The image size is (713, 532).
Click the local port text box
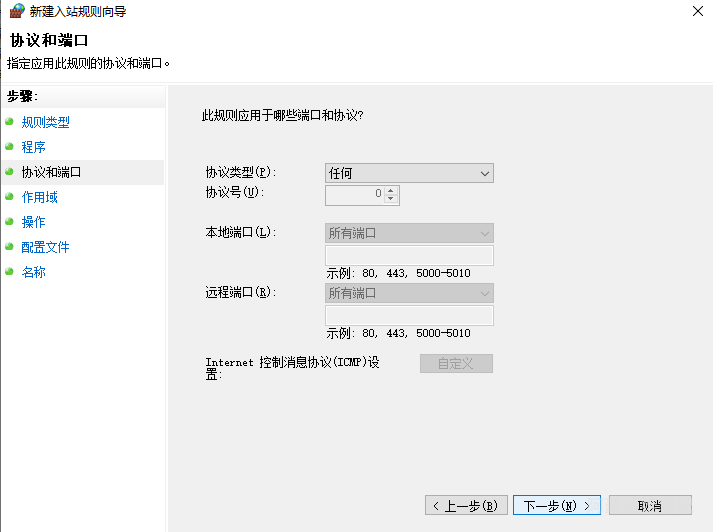pyautogui.click(x=409, y=256)
